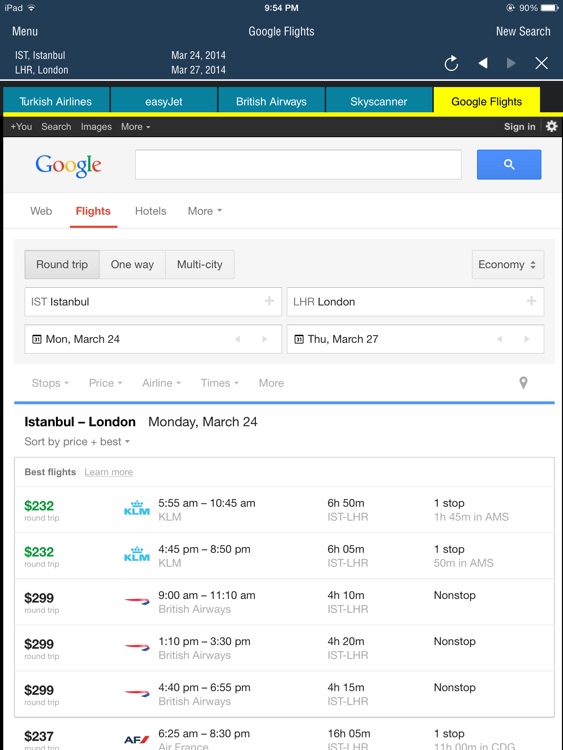This screenshot has width=563, height=750.
Task: Click the blue magnifier search button
Action: pos(509,165)
